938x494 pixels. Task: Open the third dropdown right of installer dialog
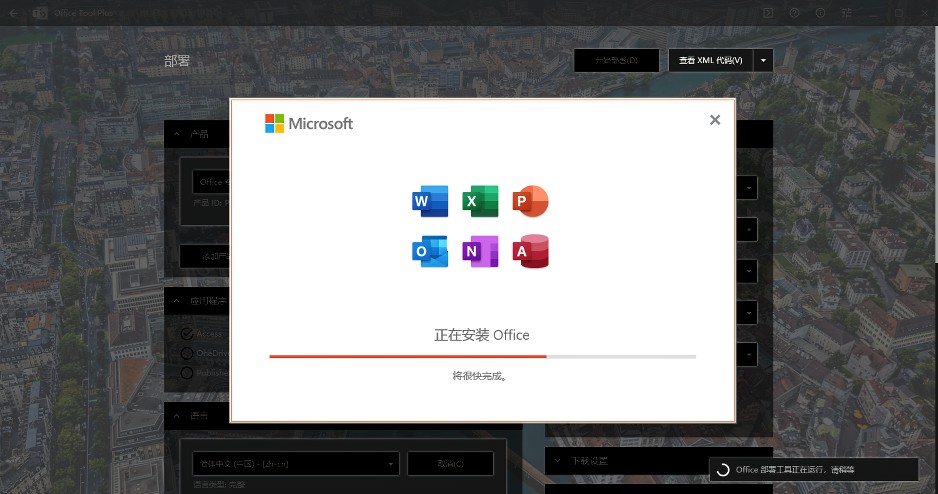pyautogui.click(x=748, y=272)
